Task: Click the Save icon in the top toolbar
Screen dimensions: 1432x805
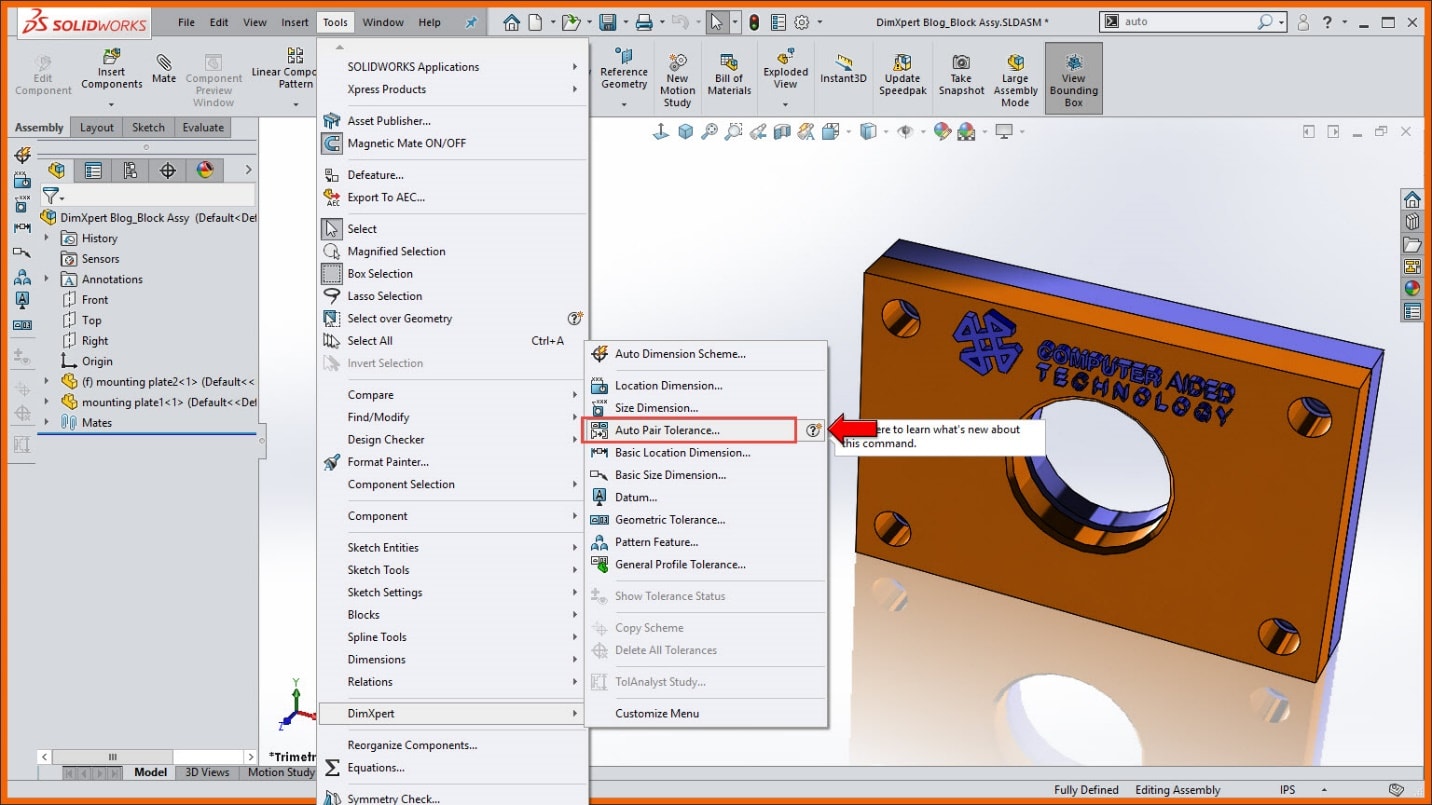Action: click(607, 22)
